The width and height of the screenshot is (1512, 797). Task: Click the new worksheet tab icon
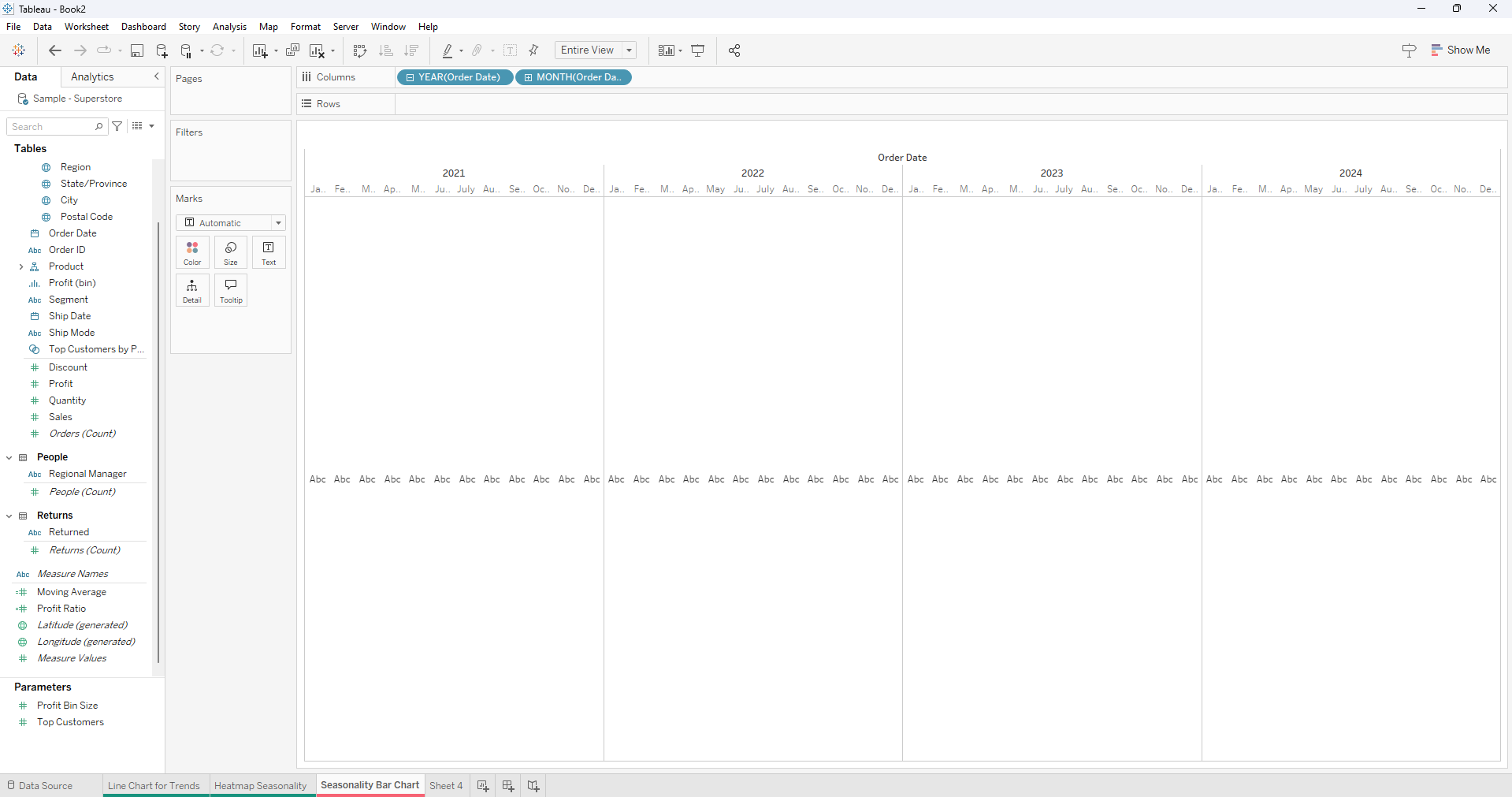pyautogui.click(x=483, y=786)
